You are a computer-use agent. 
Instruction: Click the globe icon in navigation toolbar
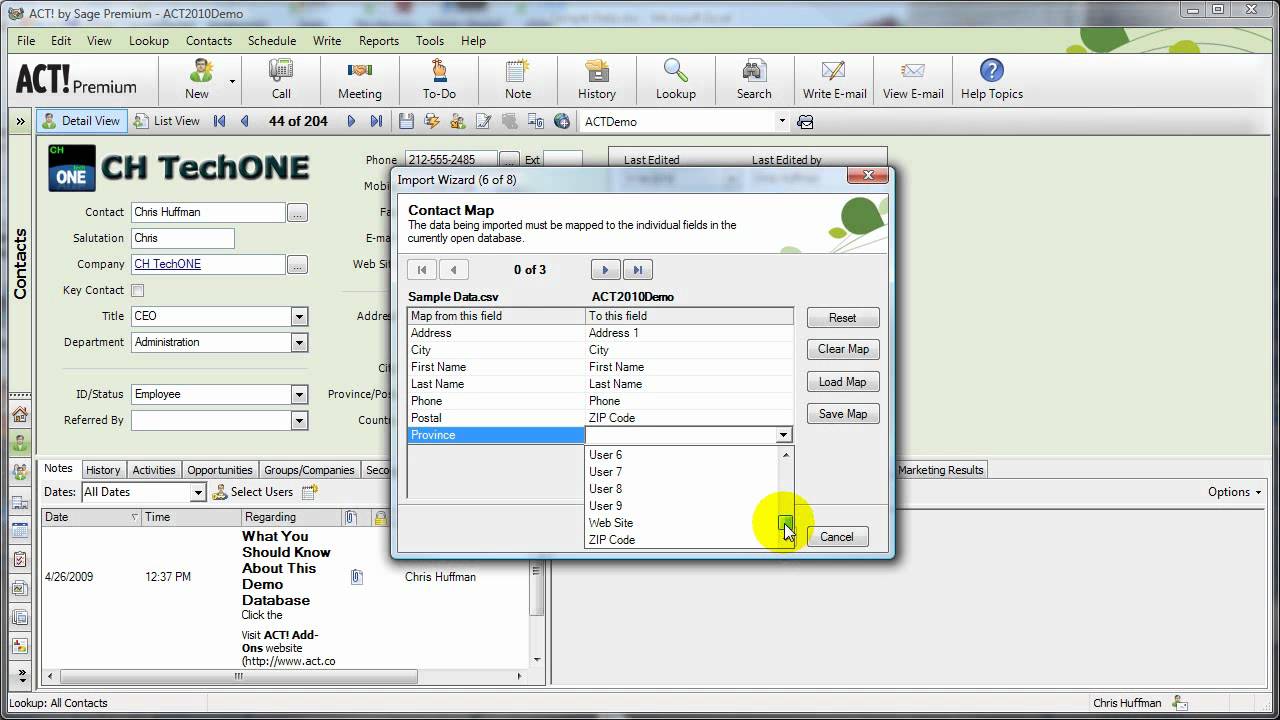click(x=562, y=121)
